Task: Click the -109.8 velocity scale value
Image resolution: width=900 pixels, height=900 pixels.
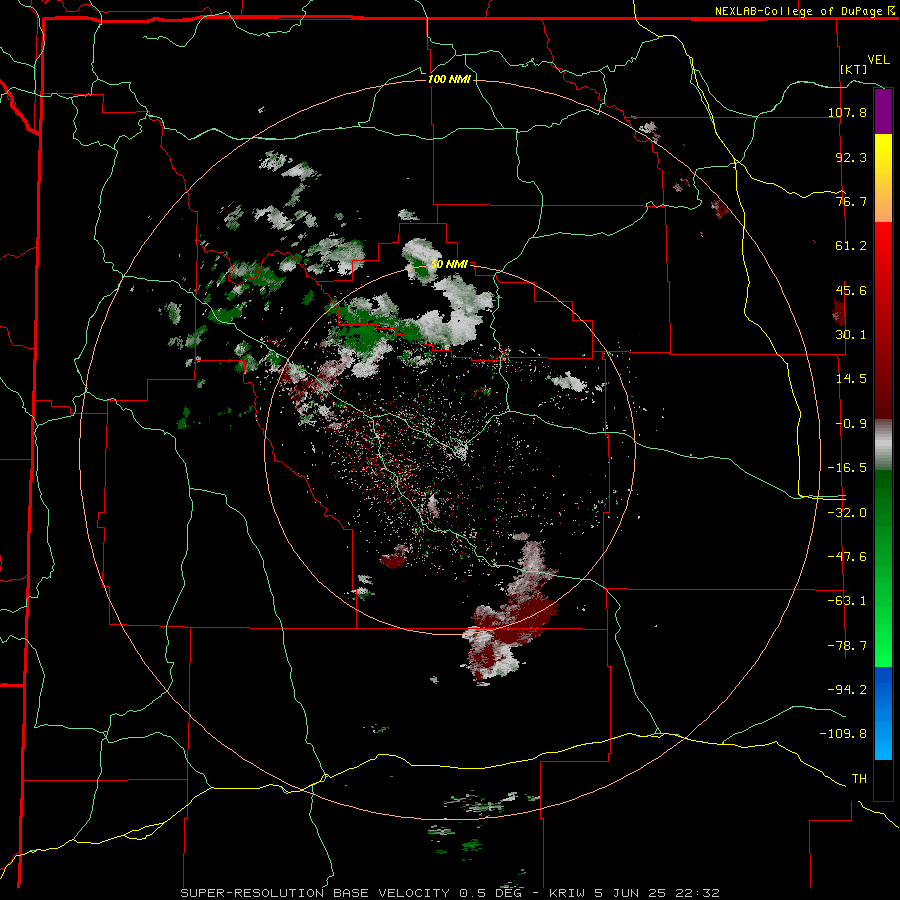Action: pyautogui.click(x=843, y=734)
